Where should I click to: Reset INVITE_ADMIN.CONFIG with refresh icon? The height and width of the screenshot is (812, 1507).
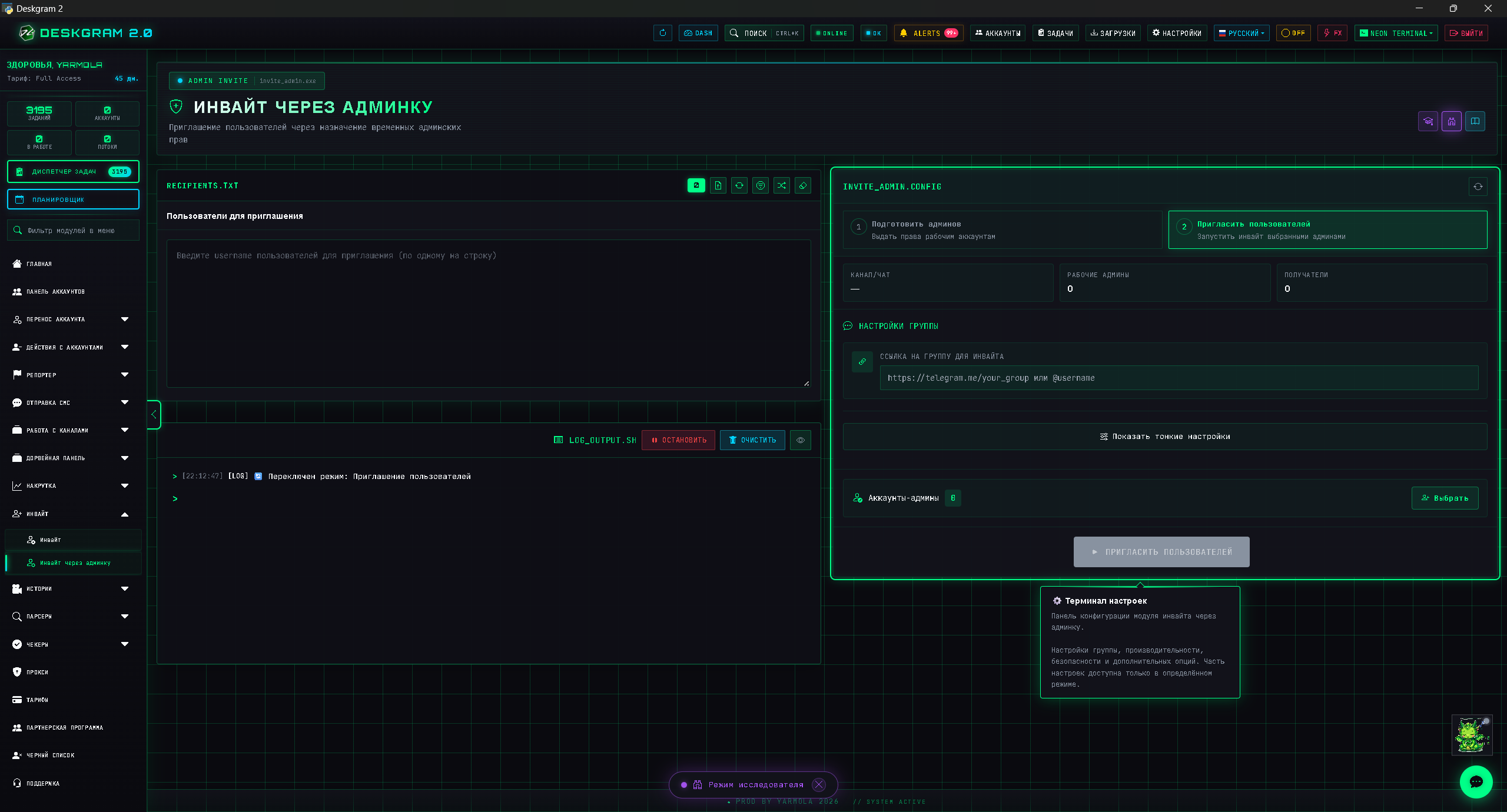pos(1478,187)
